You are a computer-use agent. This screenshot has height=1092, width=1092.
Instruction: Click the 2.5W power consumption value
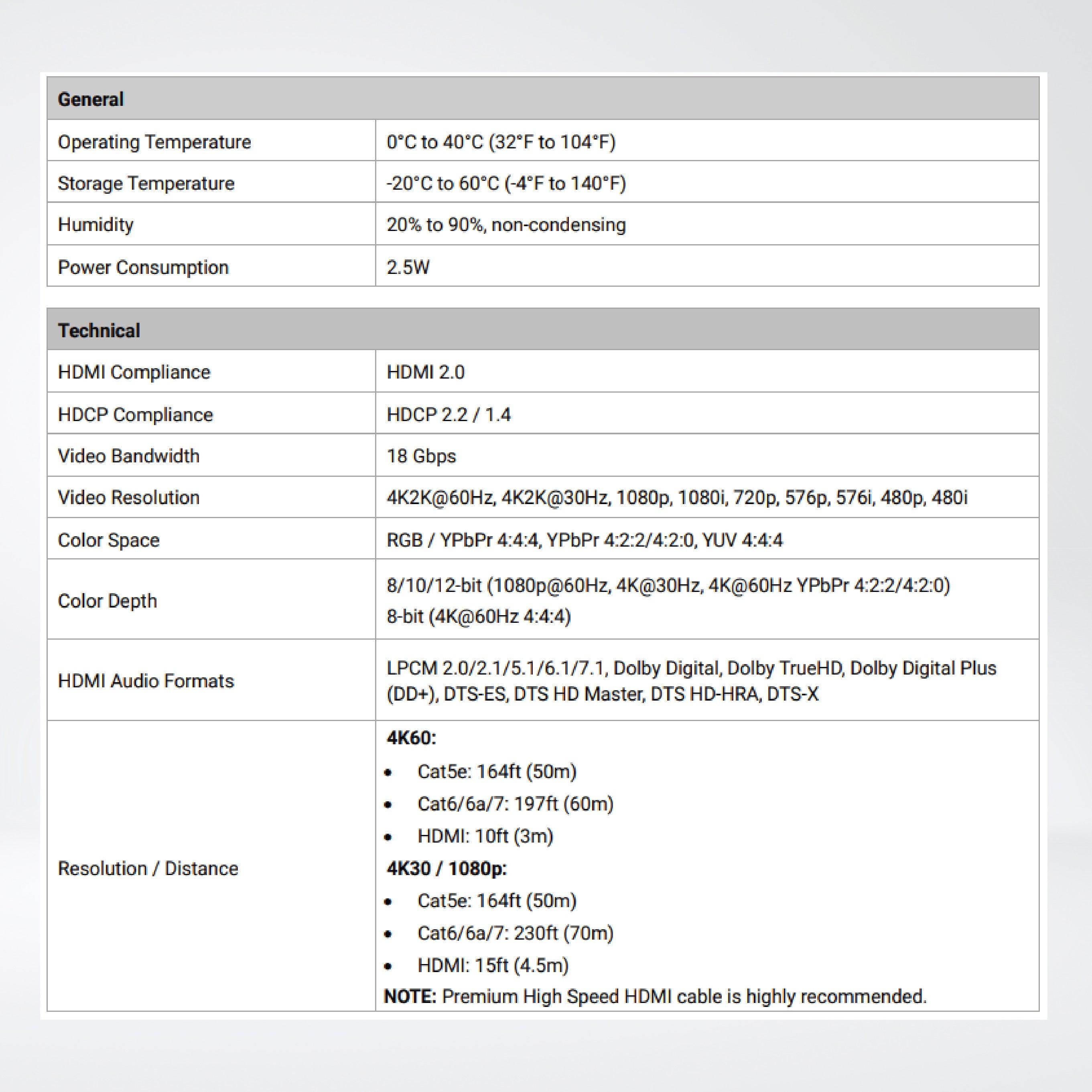coord(408,267)
